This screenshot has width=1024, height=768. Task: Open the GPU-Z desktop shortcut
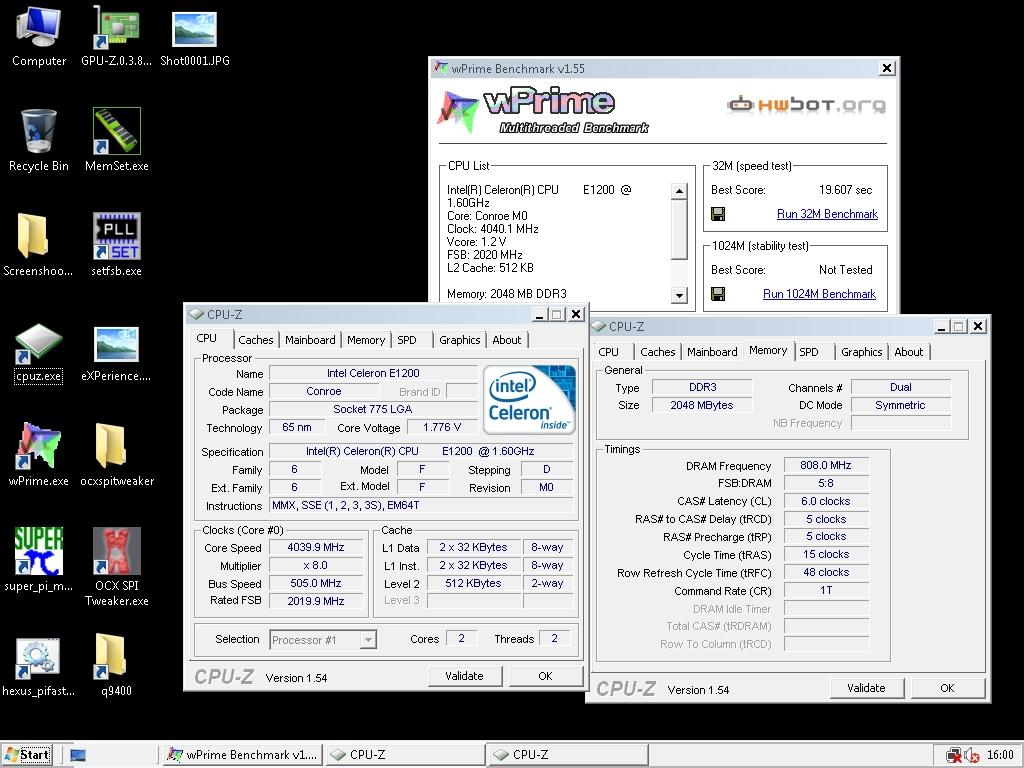(x=116, y=36)
